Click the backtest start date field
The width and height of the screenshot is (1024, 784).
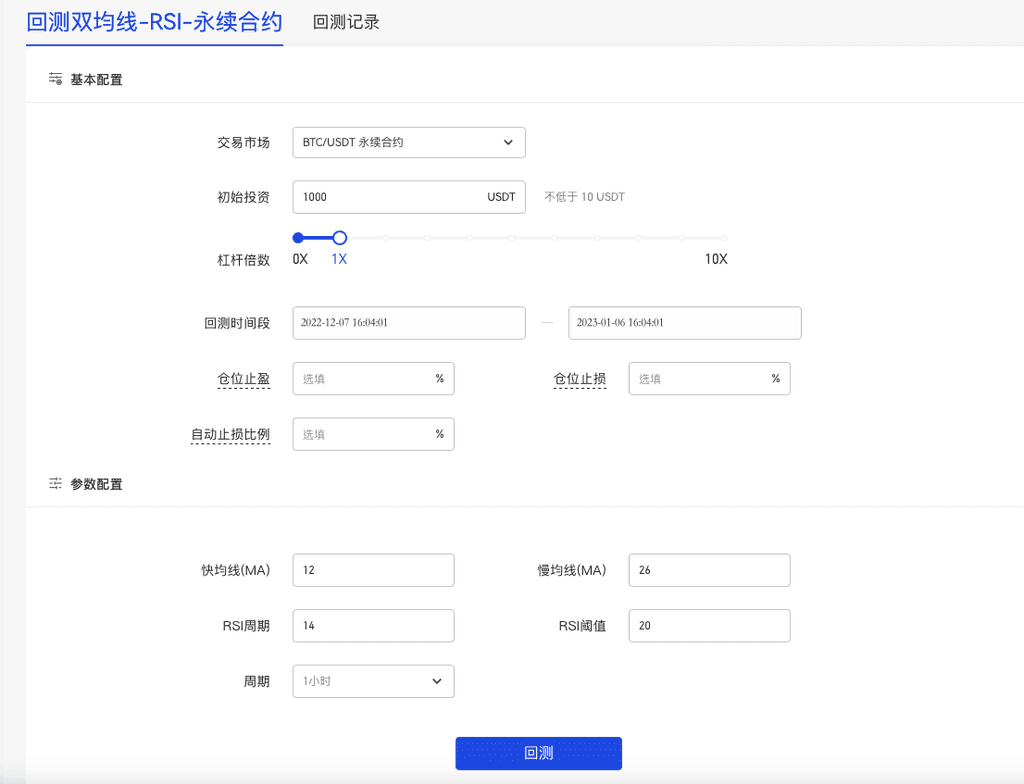click(x=408, y=323)
